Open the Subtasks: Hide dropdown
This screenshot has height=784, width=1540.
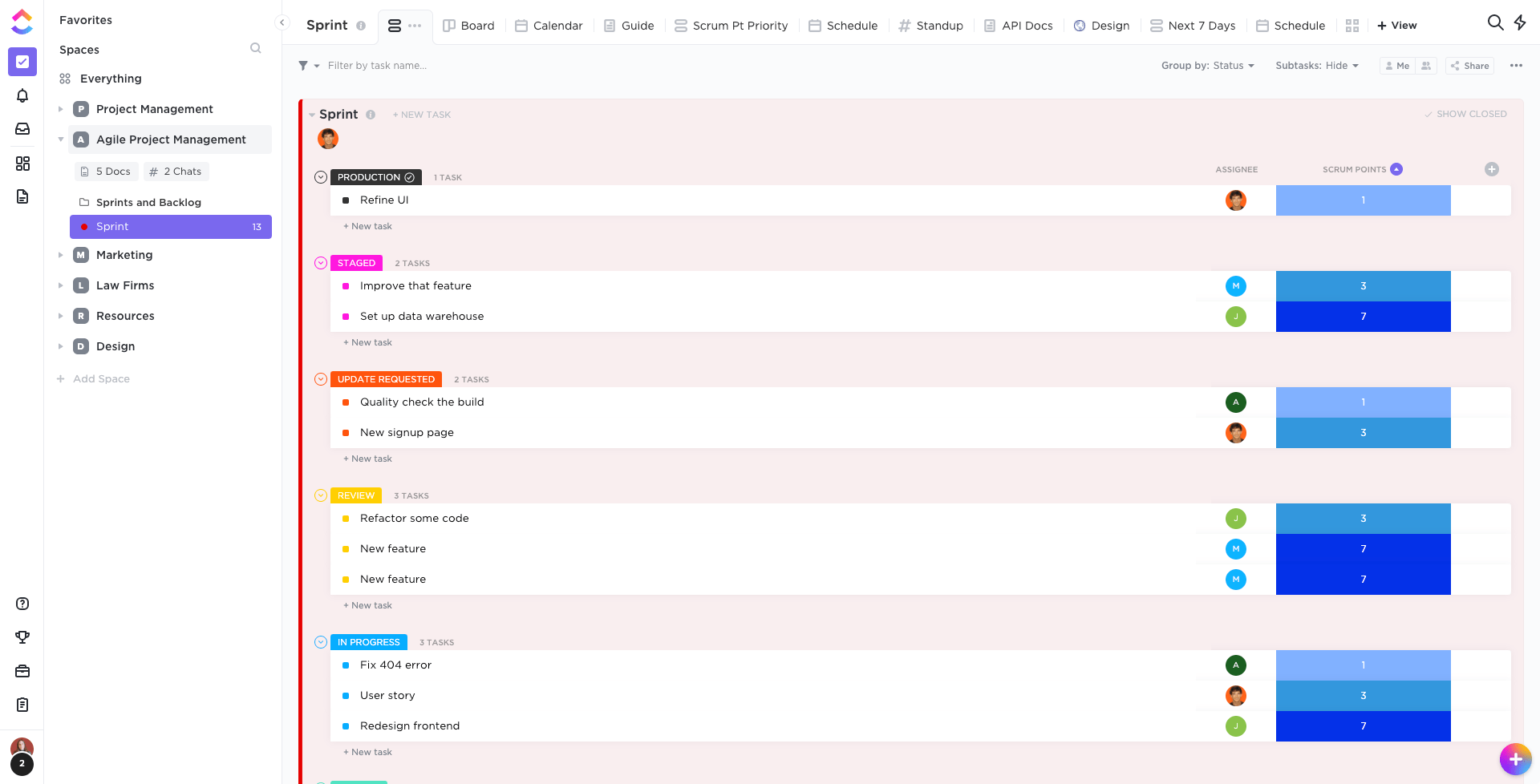click(x=1317, y=65)
